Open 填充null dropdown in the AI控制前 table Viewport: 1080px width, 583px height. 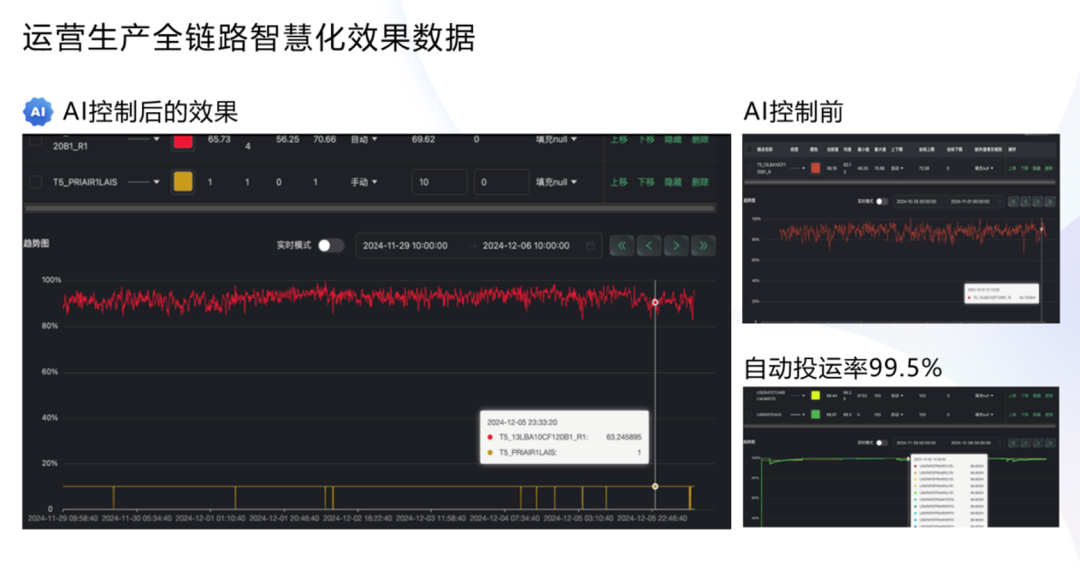pyautogui.click(x=984, y=168)
